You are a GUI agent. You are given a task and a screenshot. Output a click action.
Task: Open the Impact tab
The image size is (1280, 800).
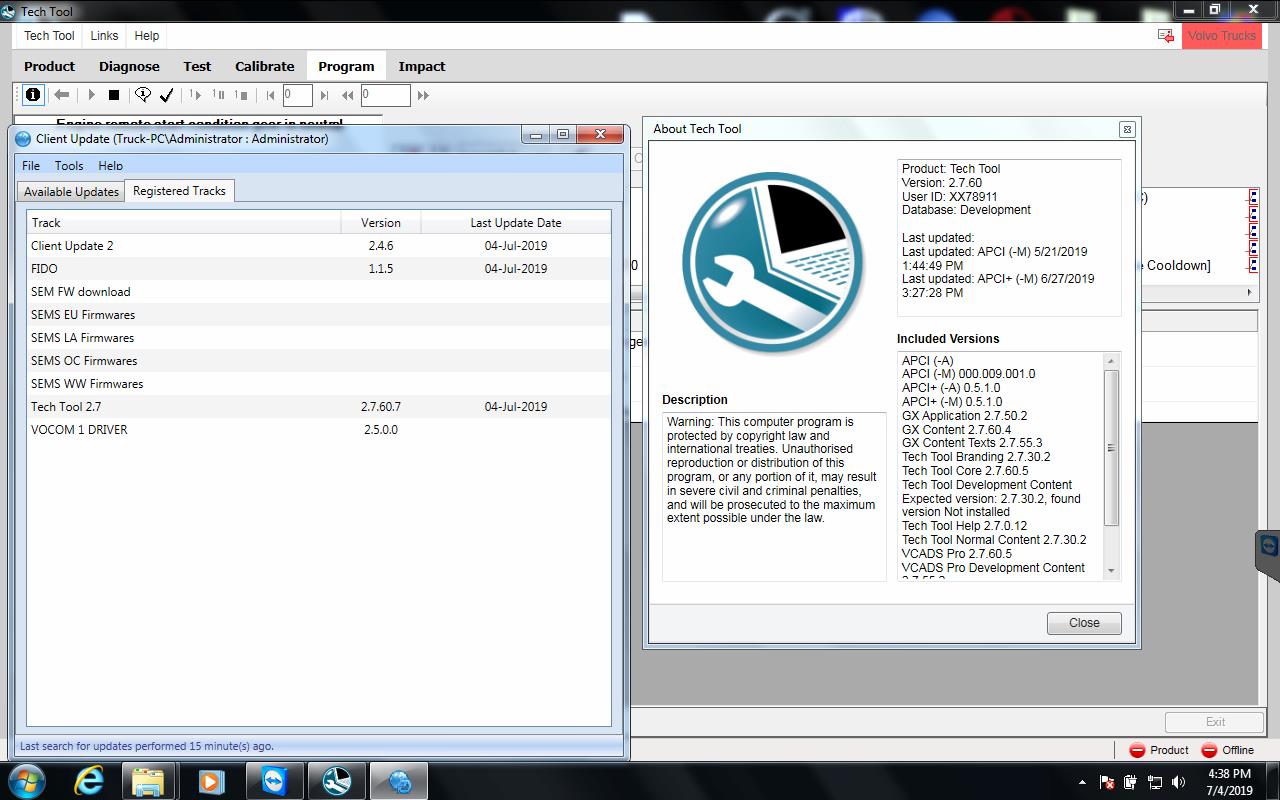pyautogui.click(x=422, y=66)
